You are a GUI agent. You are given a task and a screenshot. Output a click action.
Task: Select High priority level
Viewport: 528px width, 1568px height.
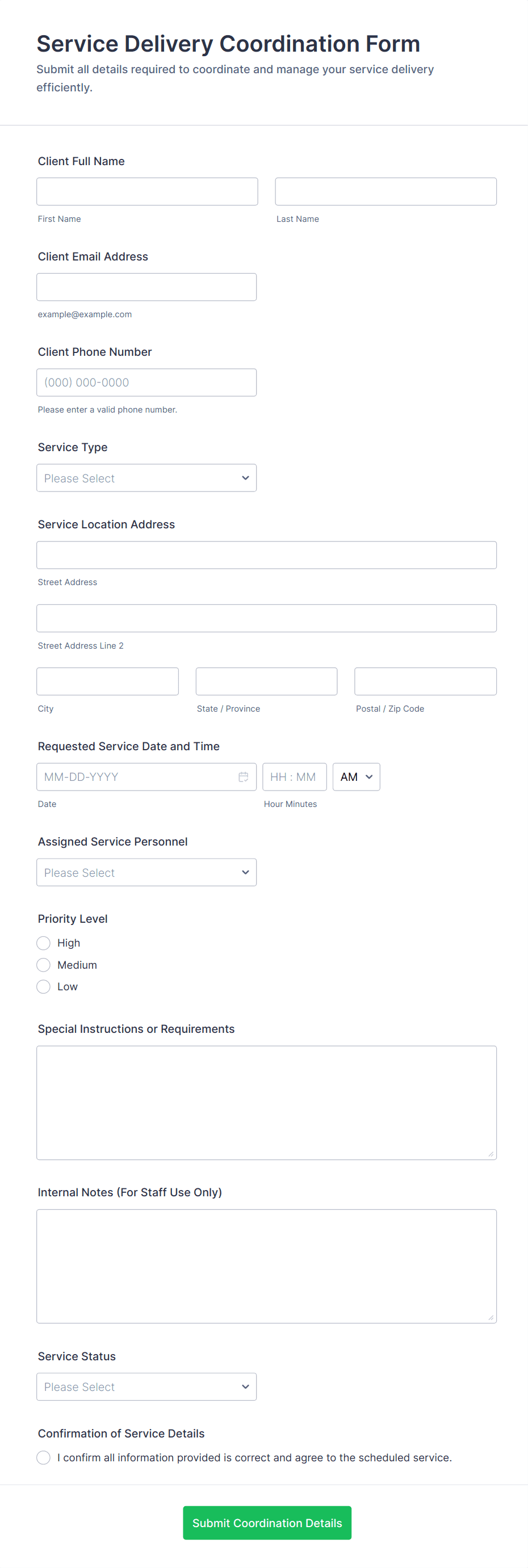pos(43,943)
